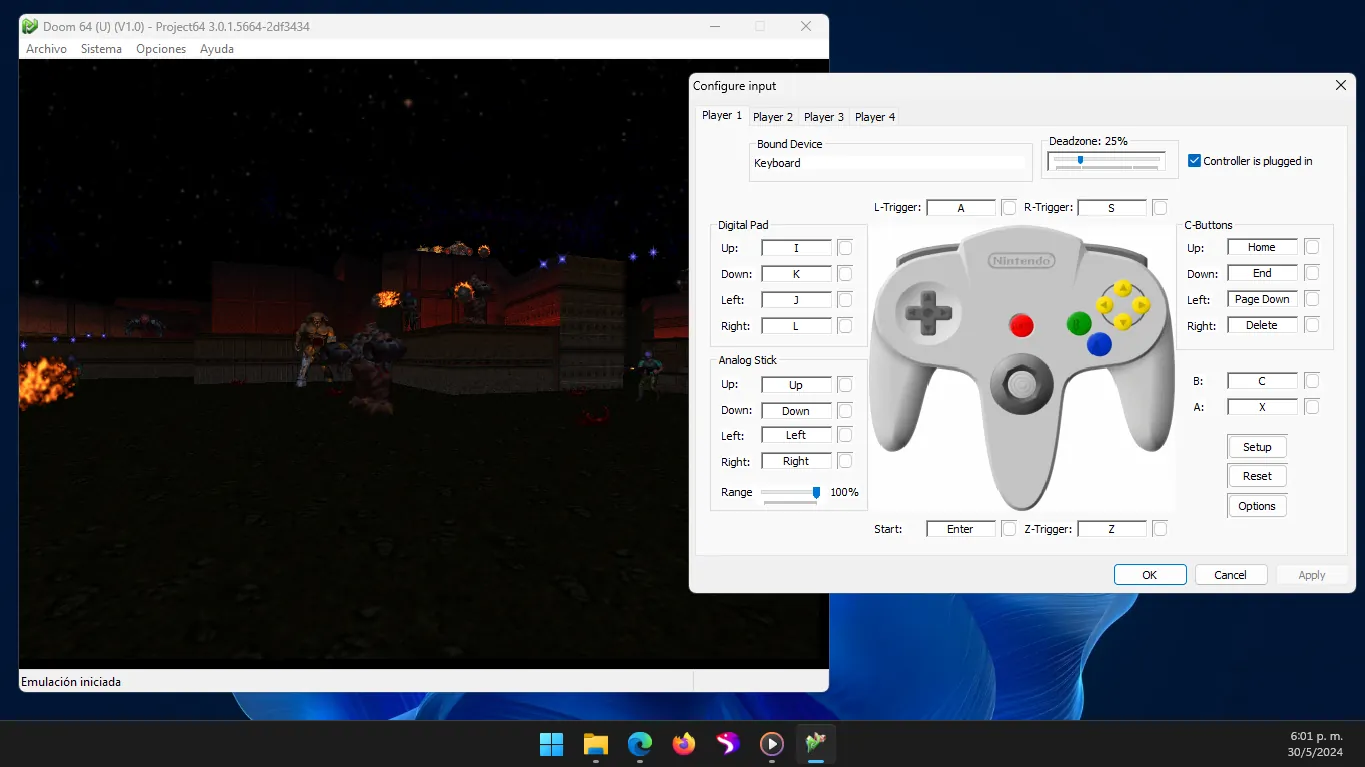Image resolution: width=1365 pixels, height=767 pixels.
Task: Click the Analog Stick Left binding field
Action: (796, 435)
